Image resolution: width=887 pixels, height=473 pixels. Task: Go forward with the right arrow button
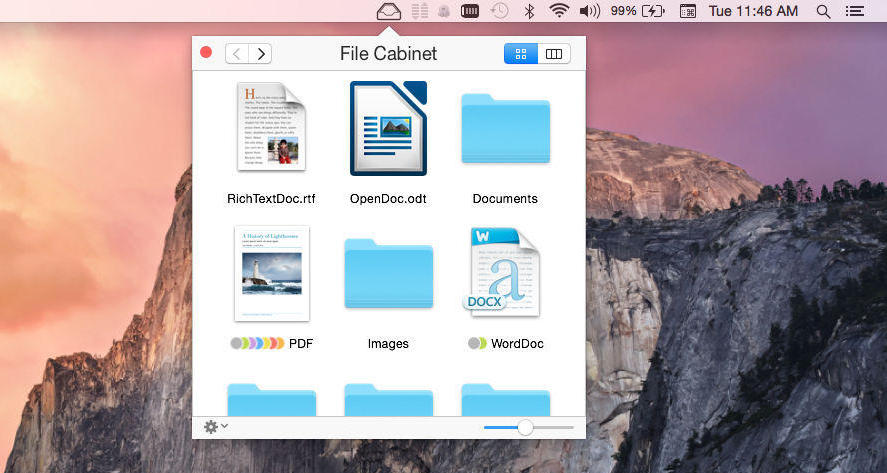coord(260,54)
